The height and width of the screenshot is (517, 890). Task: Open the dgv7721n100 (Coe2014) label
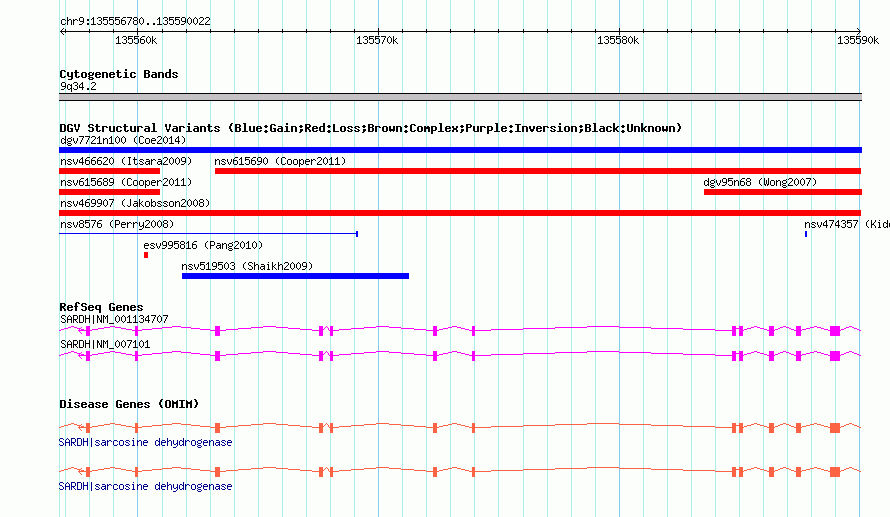123,140
